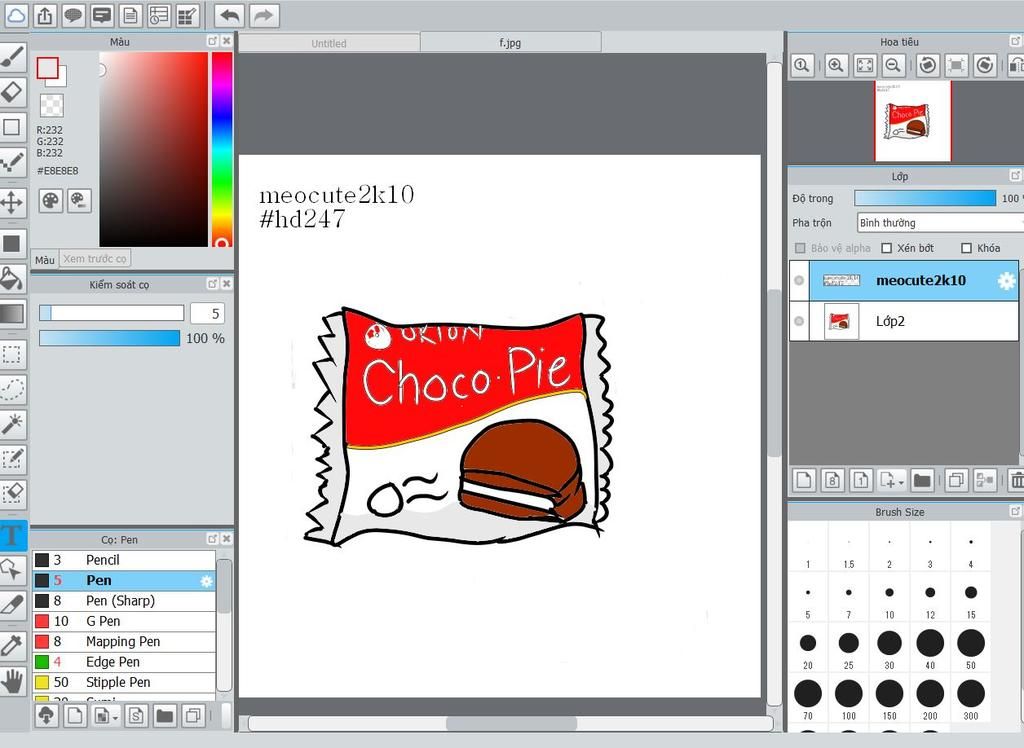Open settings gear of Pen brush
The height and width of the screenshot is (748, 1024).
coord(206,581)
